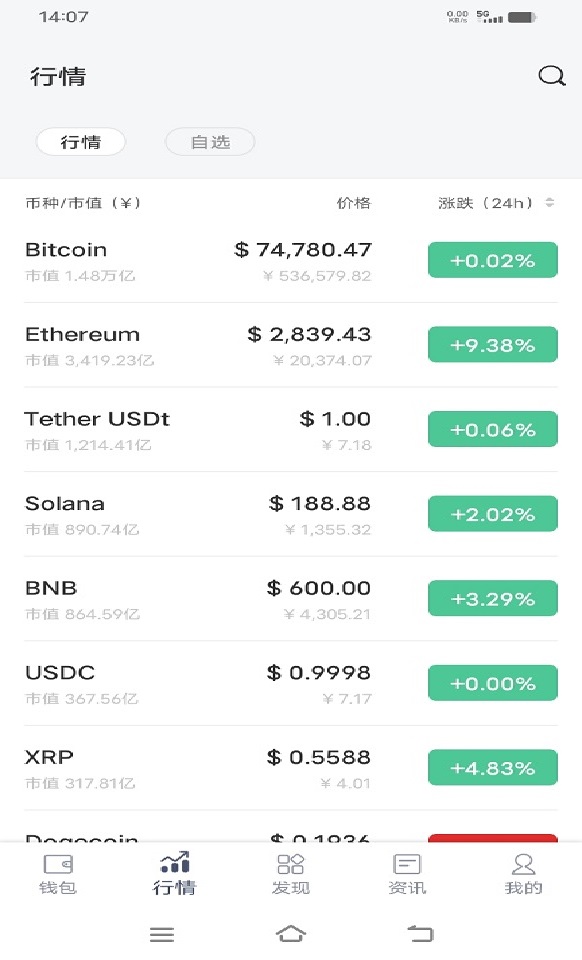This screenshot has height=960, width=582.
Task: Open the Tether USDt row
Action: click(291, 430)
